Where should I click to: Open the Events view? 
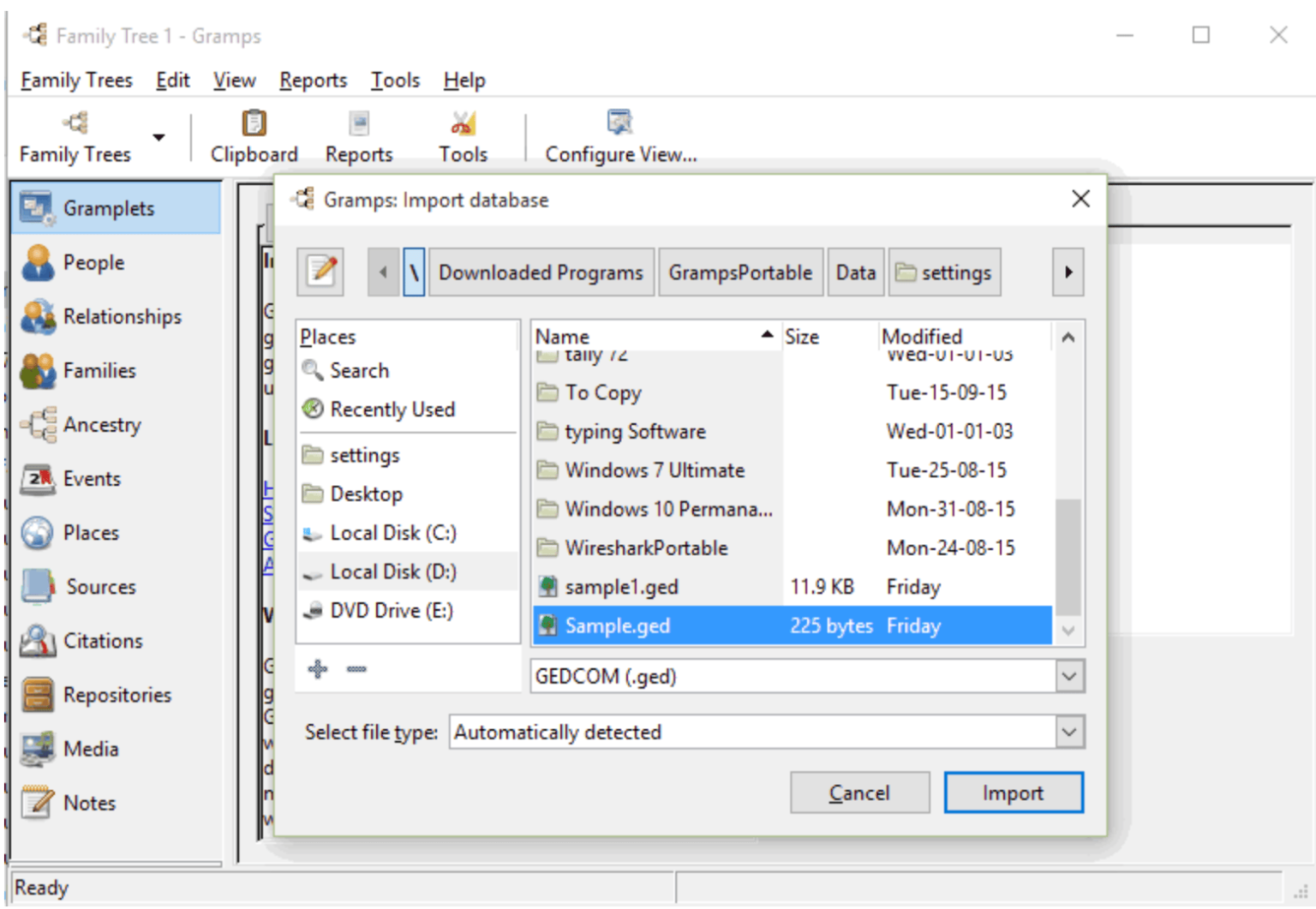click(x=92, y=478)
